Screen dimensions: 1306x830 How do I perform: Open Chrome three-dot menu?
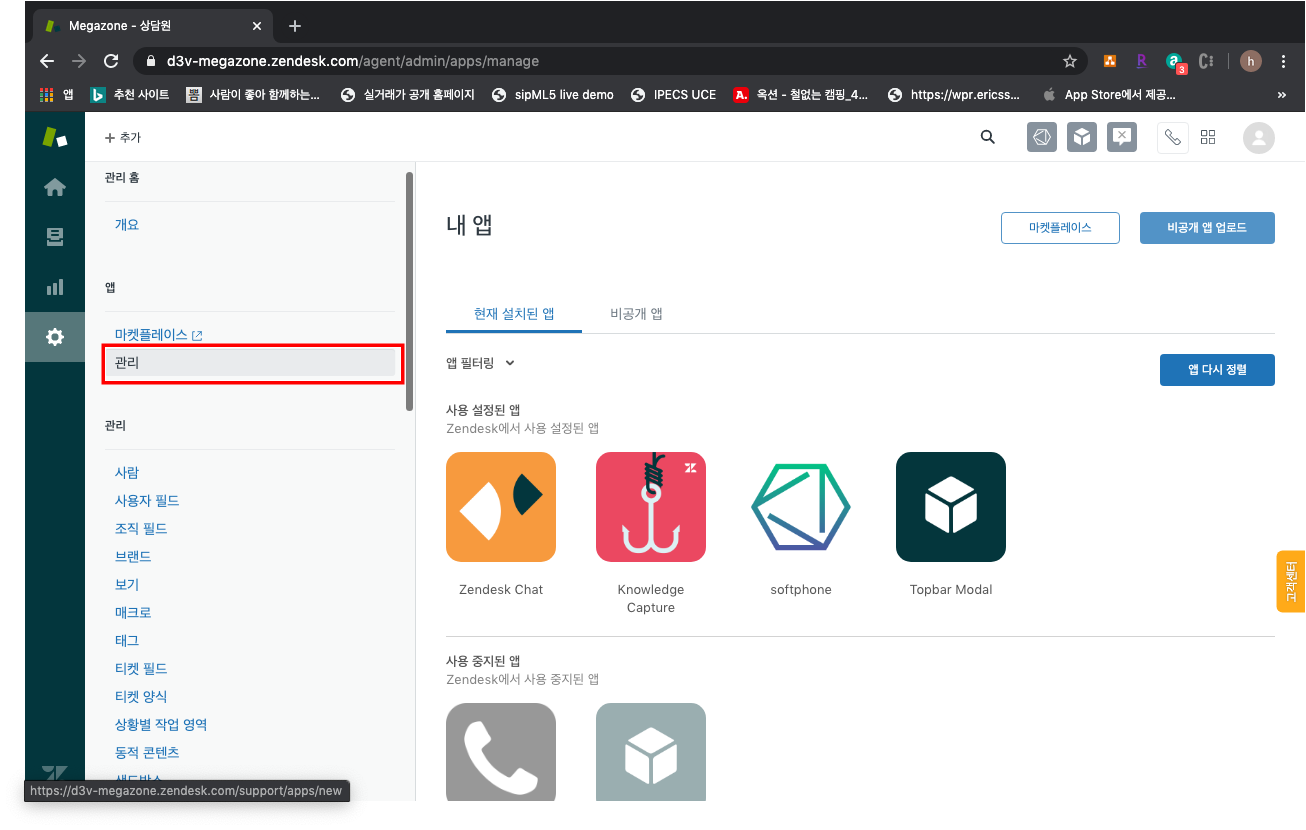pyautogui.click(x=1284, y=61)
